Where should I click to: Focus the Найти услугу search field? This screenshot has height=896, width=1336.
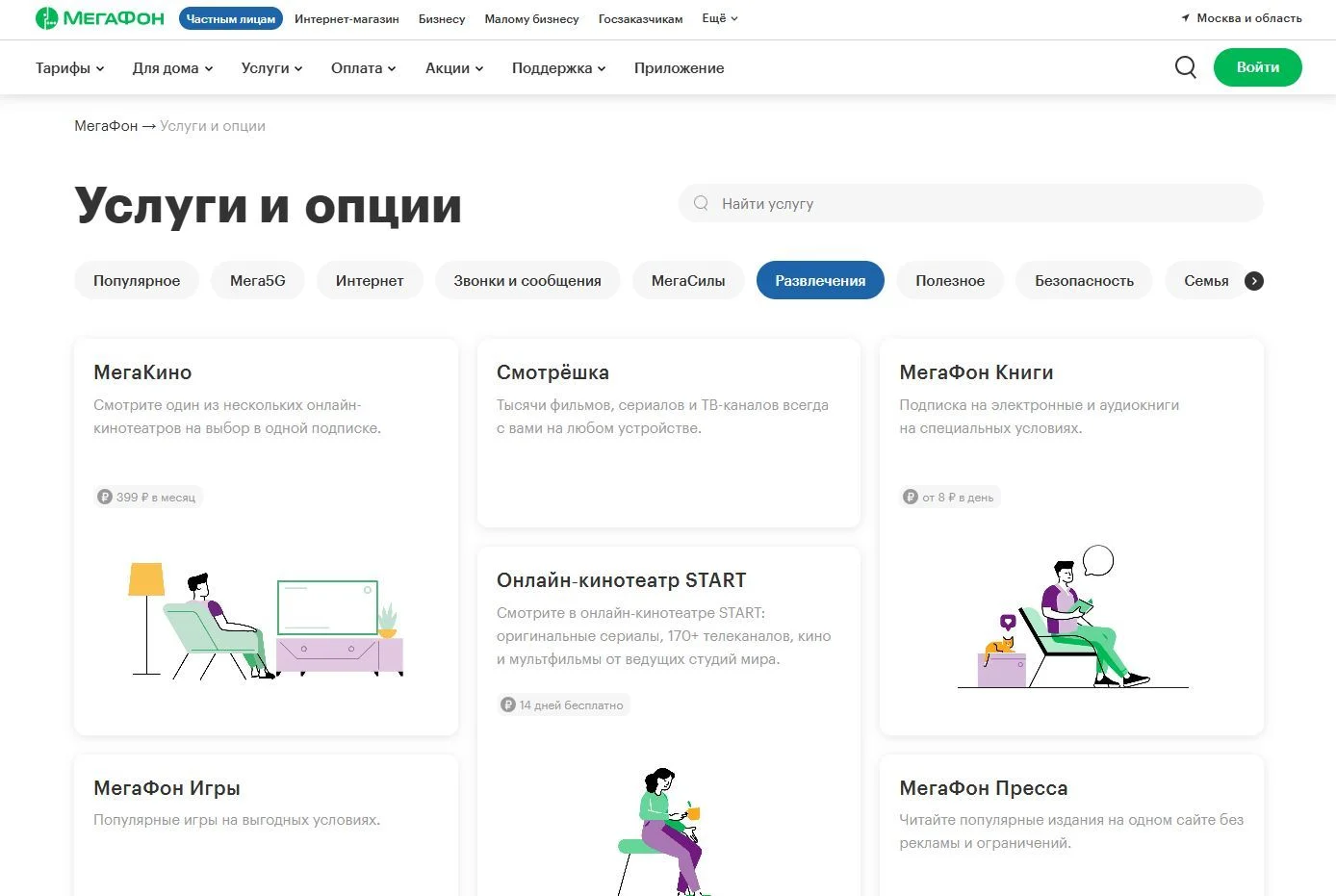pyautogui.click(x=970, y=203)
